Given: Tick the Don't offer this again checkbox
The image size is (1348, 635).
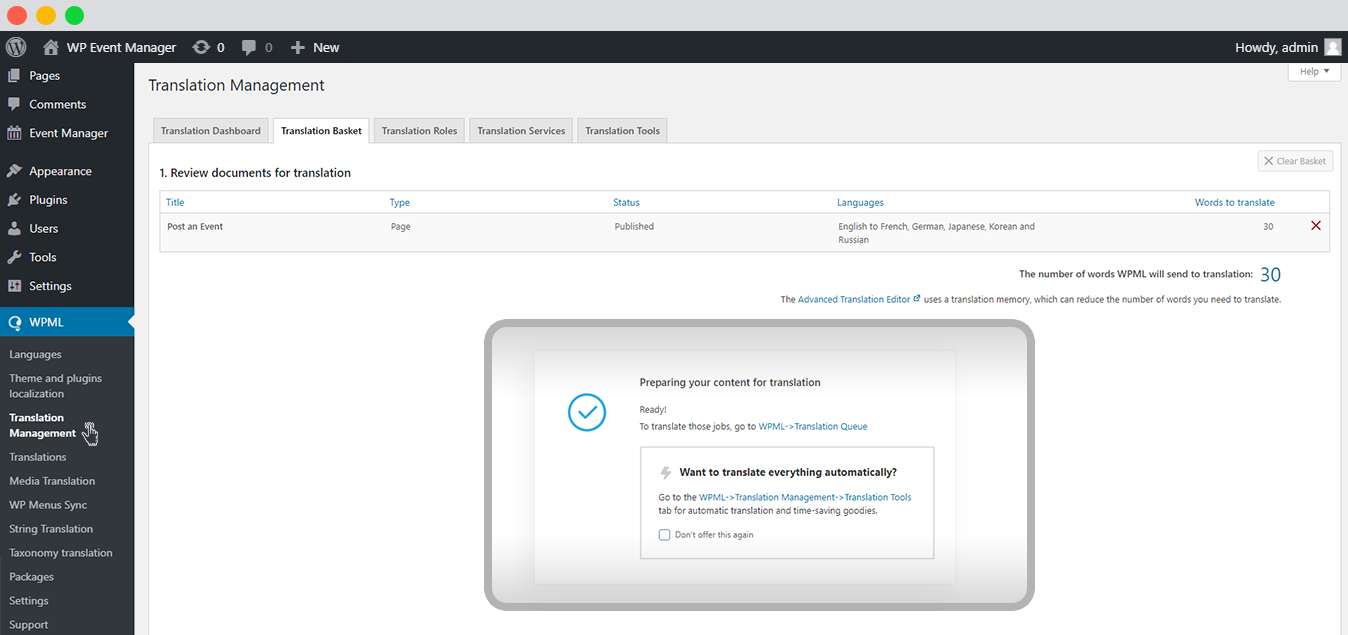Looking at the screenshot, I should [664, 535].
